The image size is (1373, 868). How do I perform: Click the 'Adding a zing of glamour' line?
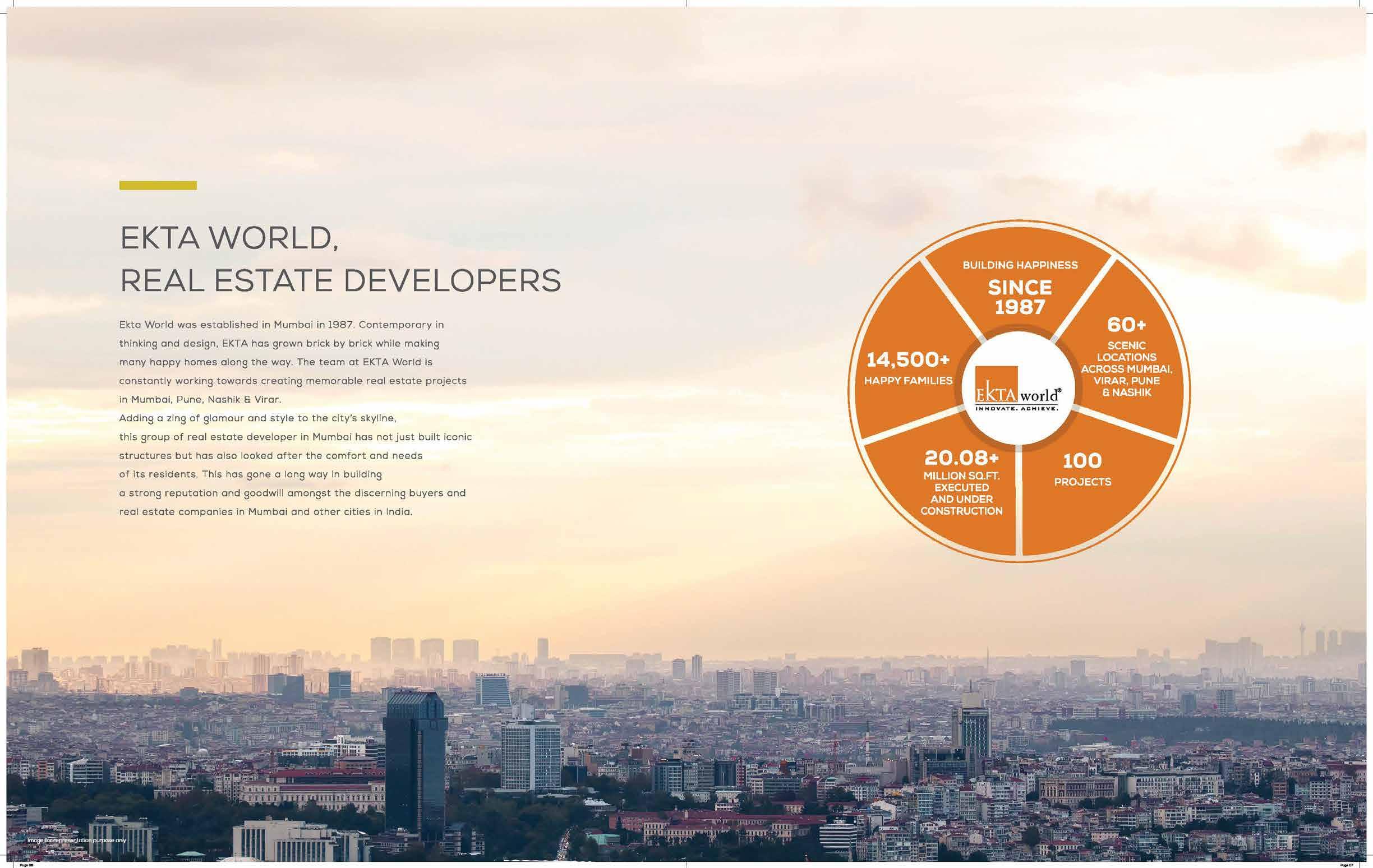[x=257, y=418]
